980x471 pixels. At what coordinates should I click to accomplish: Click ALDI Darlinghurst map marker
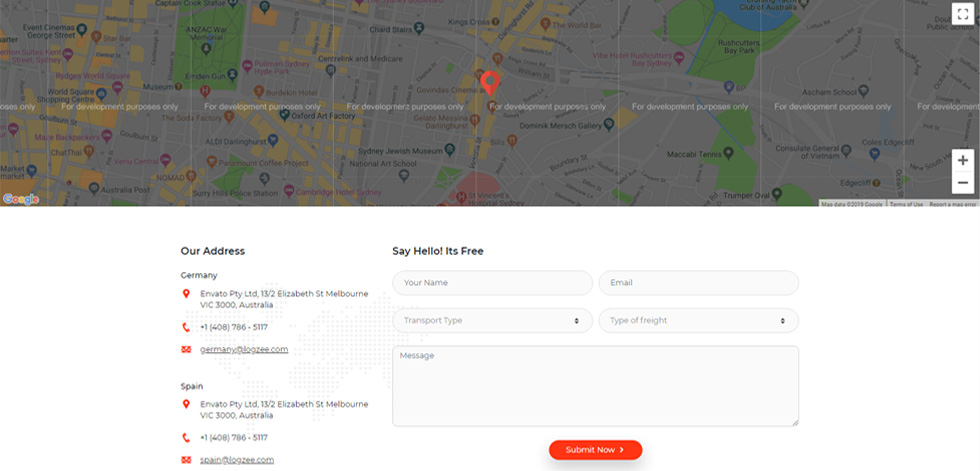tap(272, 142)
